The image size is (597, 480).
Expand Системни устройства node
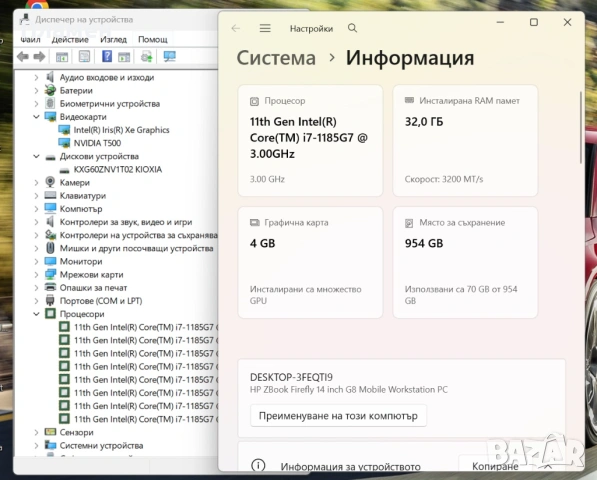tap(36, 445)
